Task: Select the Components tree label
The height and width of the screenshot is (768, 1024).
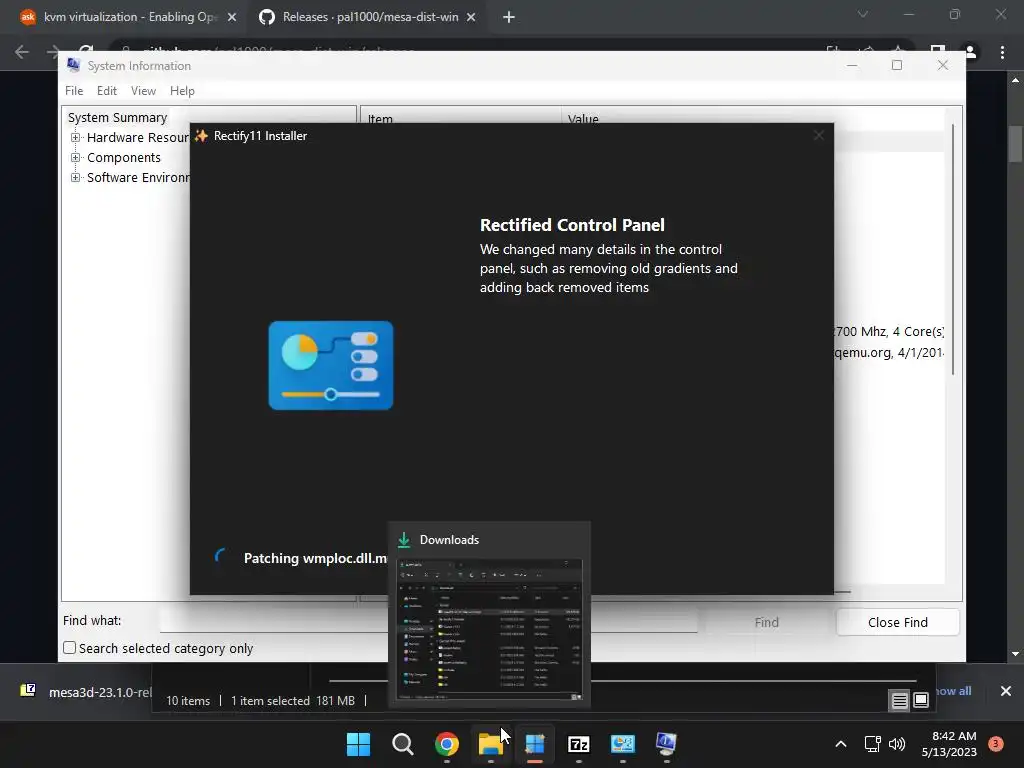Action: tap(123, 157)
